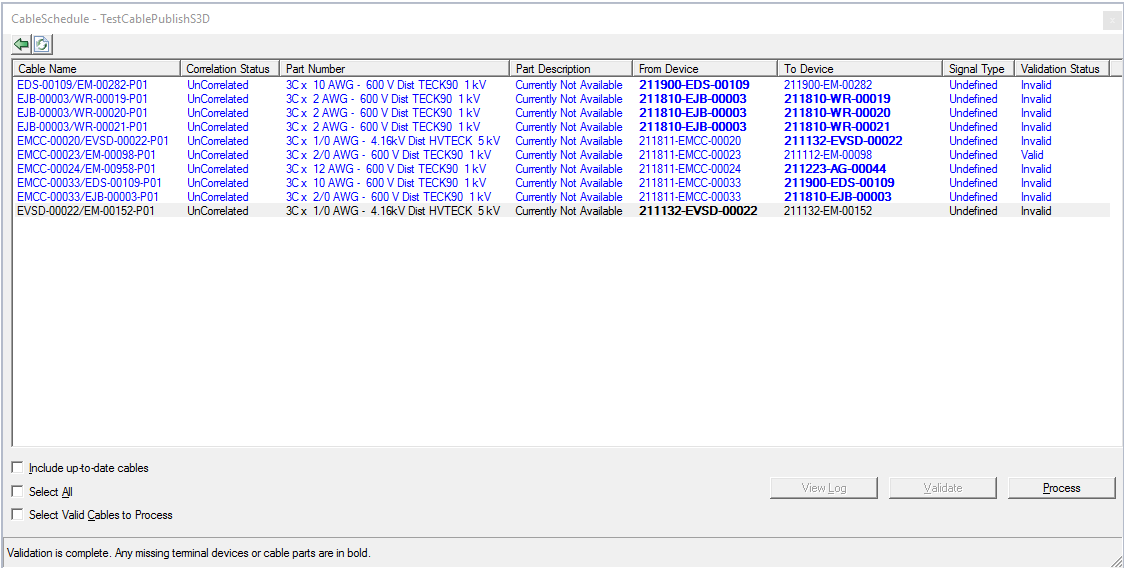Check the Select All checkbox
The width and height of the screenshot is (1126, 569).
click(17, 492)
